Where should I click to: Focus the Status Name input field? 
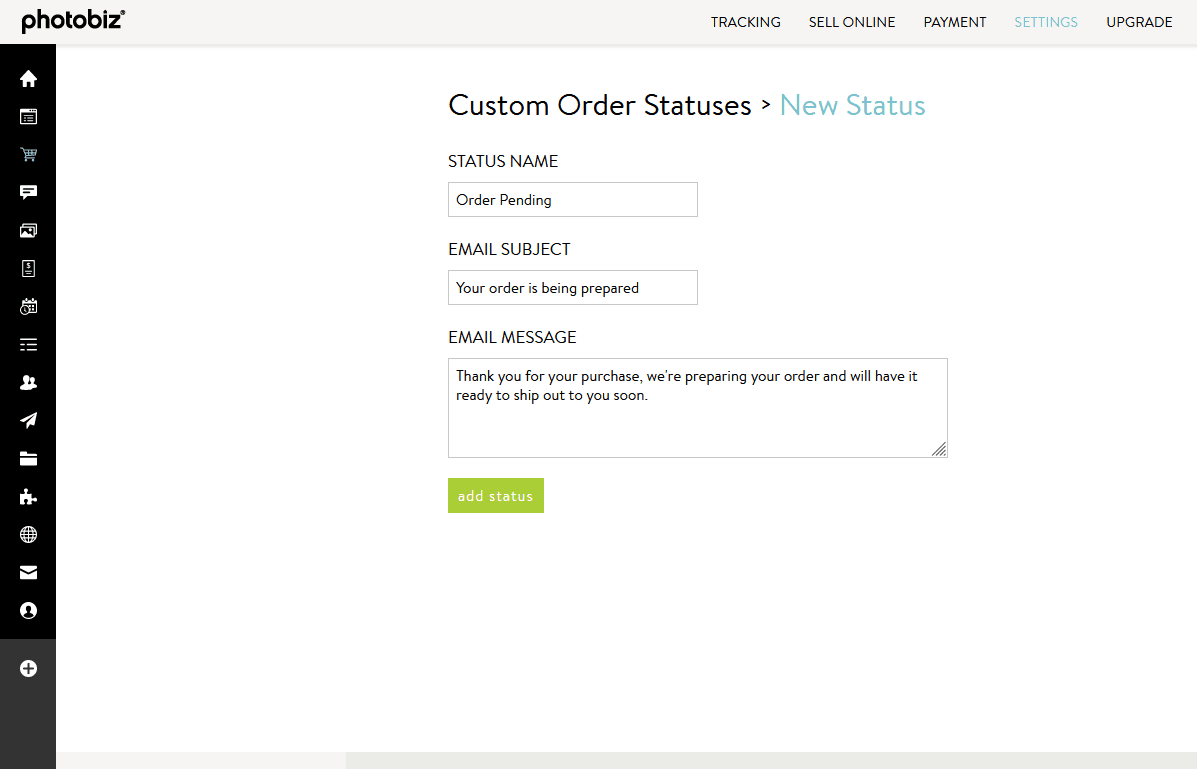(573, 199)
